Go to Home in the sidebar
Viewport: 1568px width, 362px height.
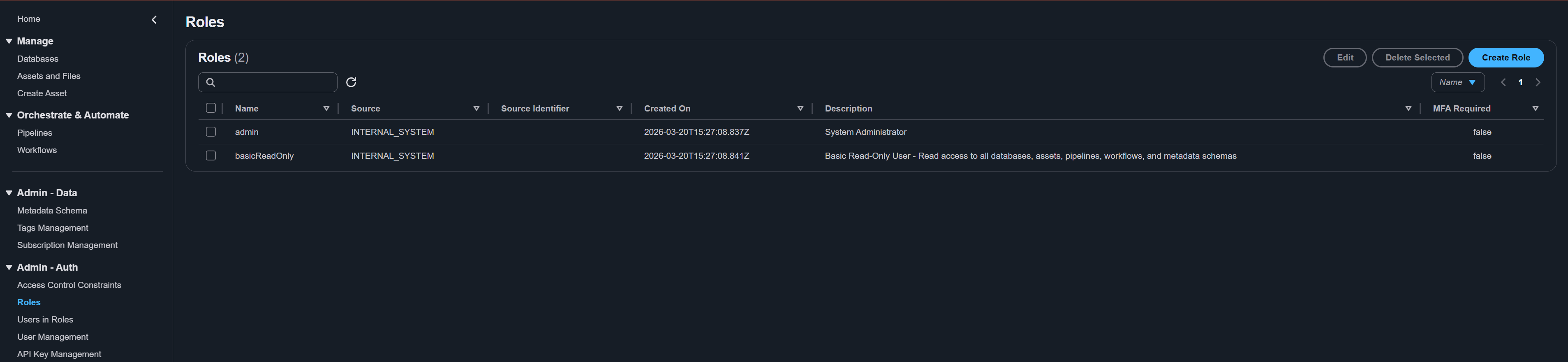[29, 19]
